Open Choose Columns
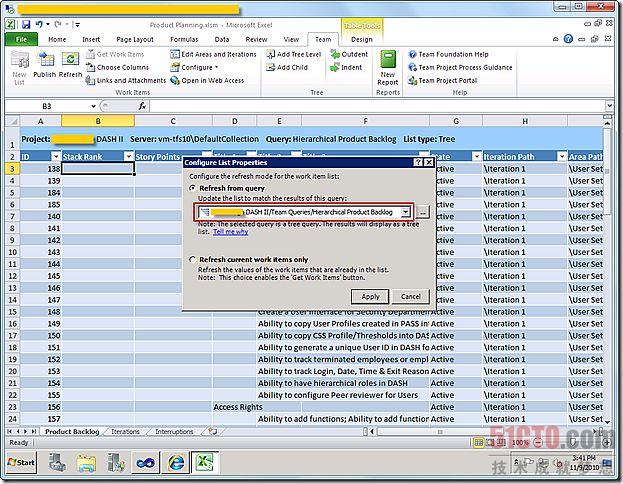 [x=118, y=67]
